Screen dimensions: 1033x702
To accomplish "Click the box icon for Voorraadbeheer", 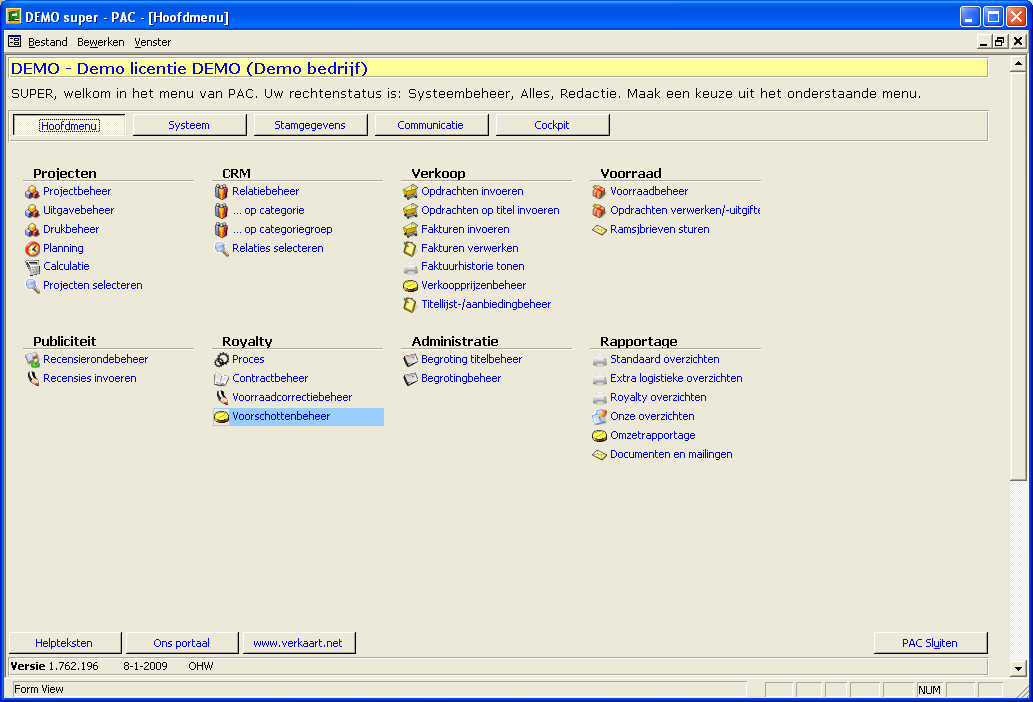I will pos(599,192).
